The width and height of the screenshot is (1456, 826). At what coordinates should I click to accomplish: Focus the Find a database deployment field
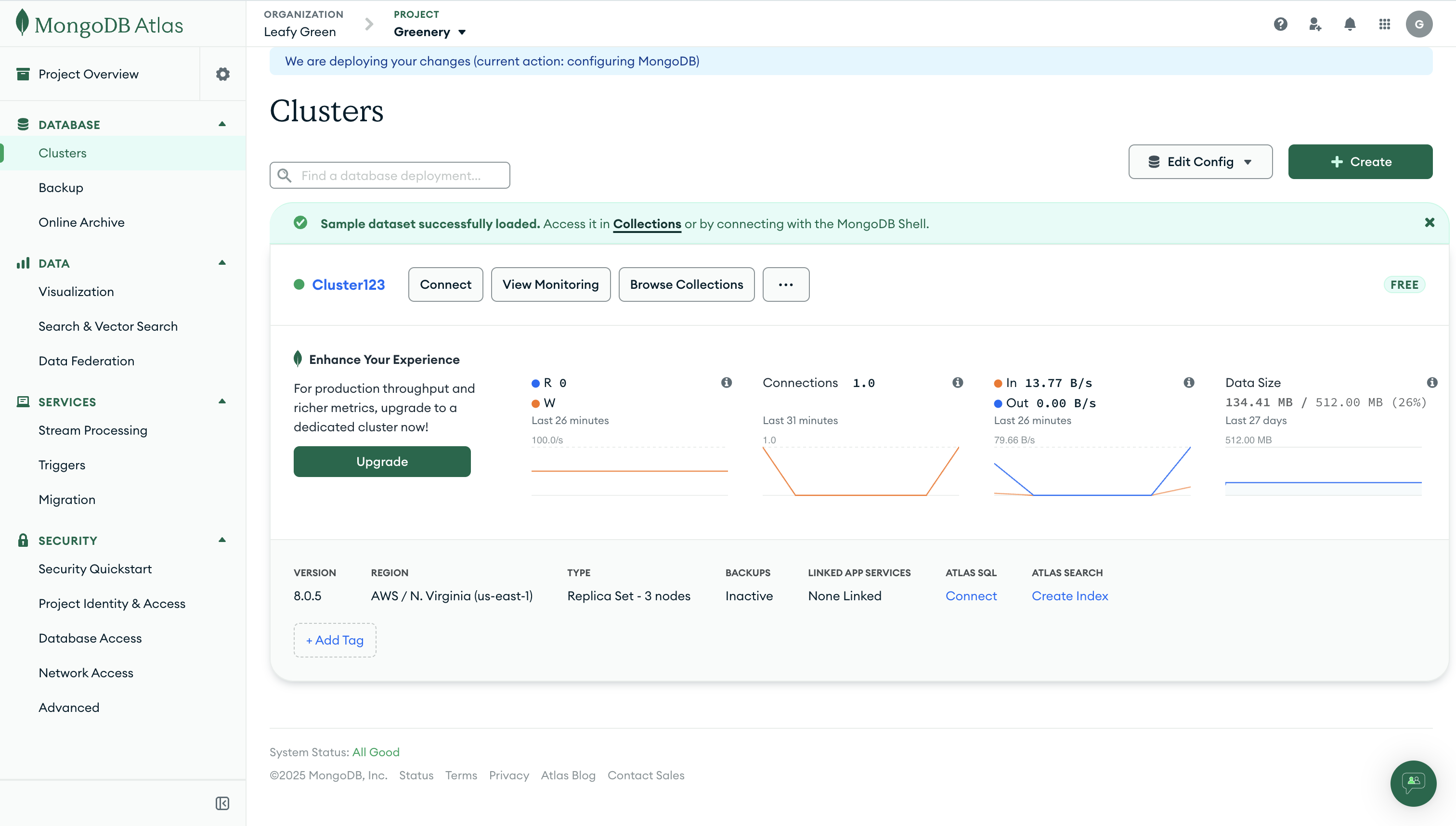[390, 175]
